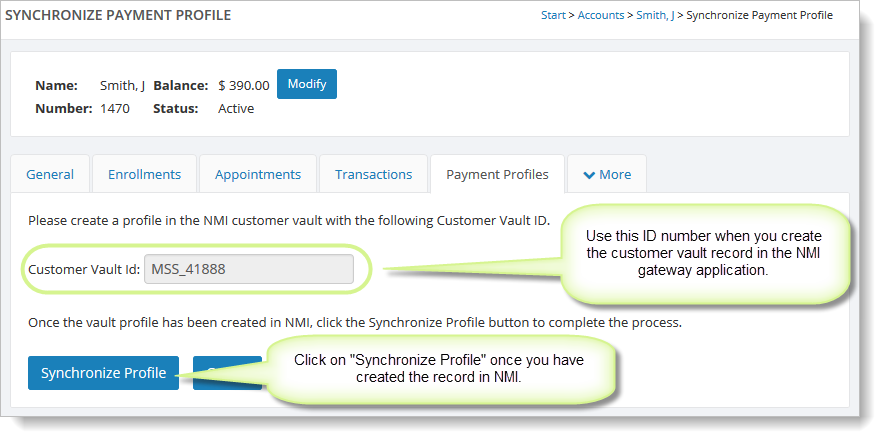Go to Smith, J breadcrumb link
The height and width of the screenshot is (442, 885).
tap(655, 15)
